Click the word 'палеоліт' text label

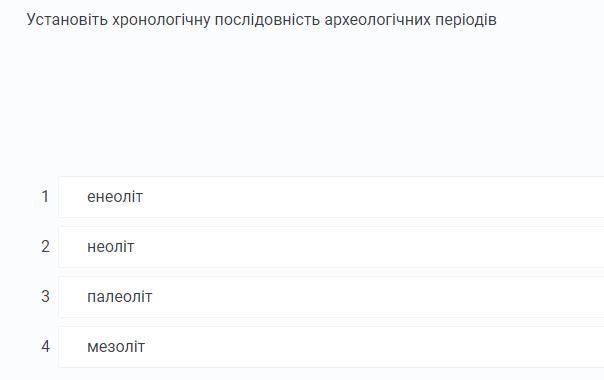119,297
